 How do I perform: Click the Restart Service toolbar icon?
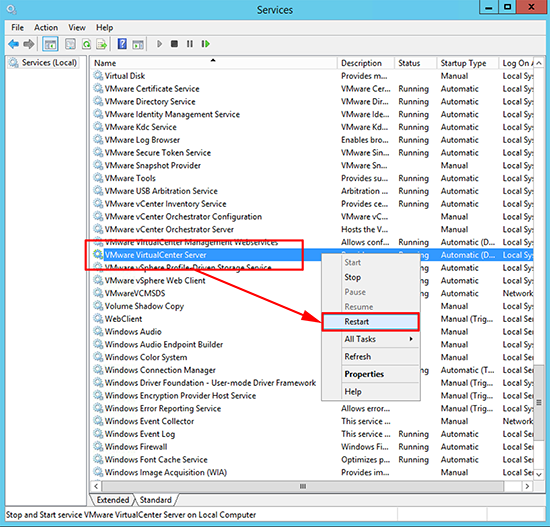tap(206, 44)
